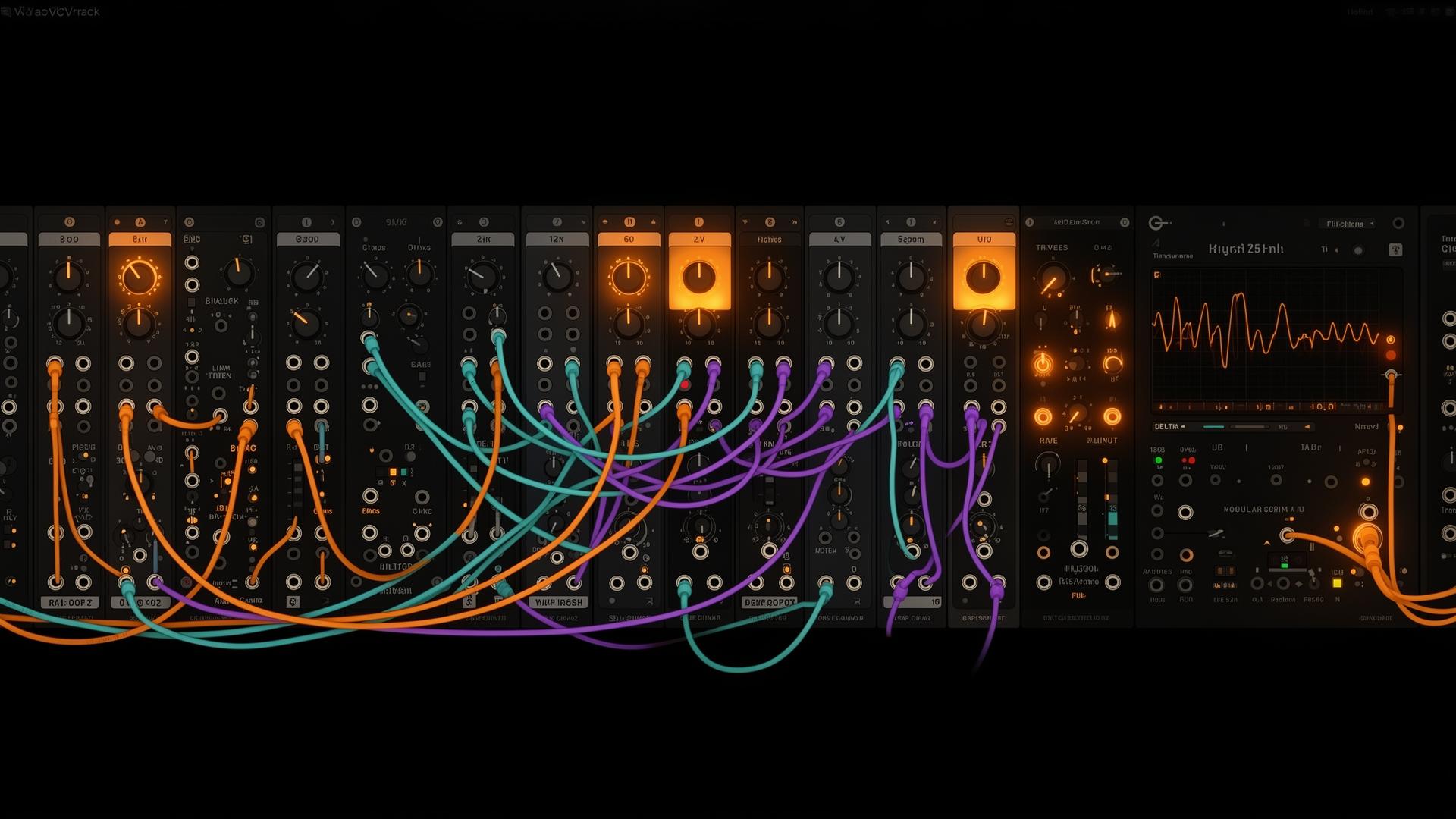Screen dimensions: 1456x819
Task: Click the left triangle in Fichios module header
Action: click(x=745, y=222)
